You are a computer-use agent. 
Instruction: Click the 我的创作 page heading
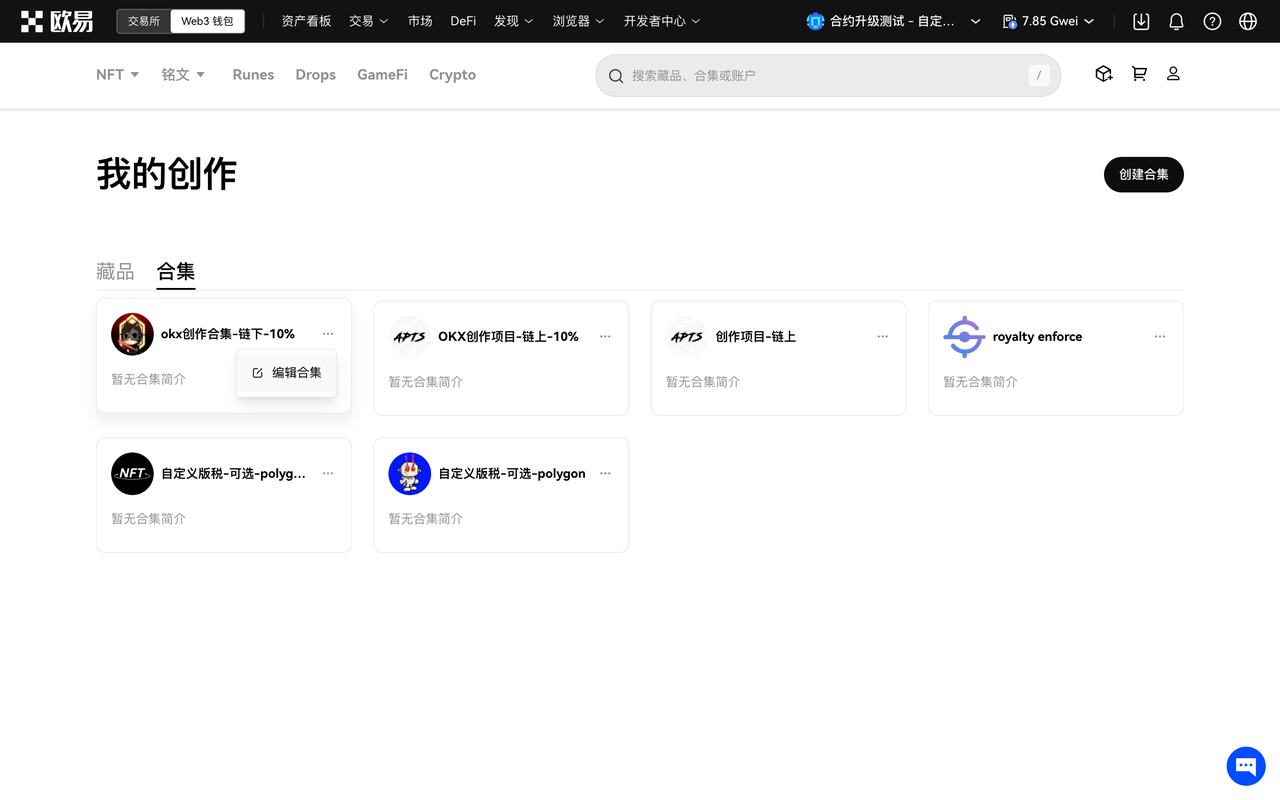167,174
